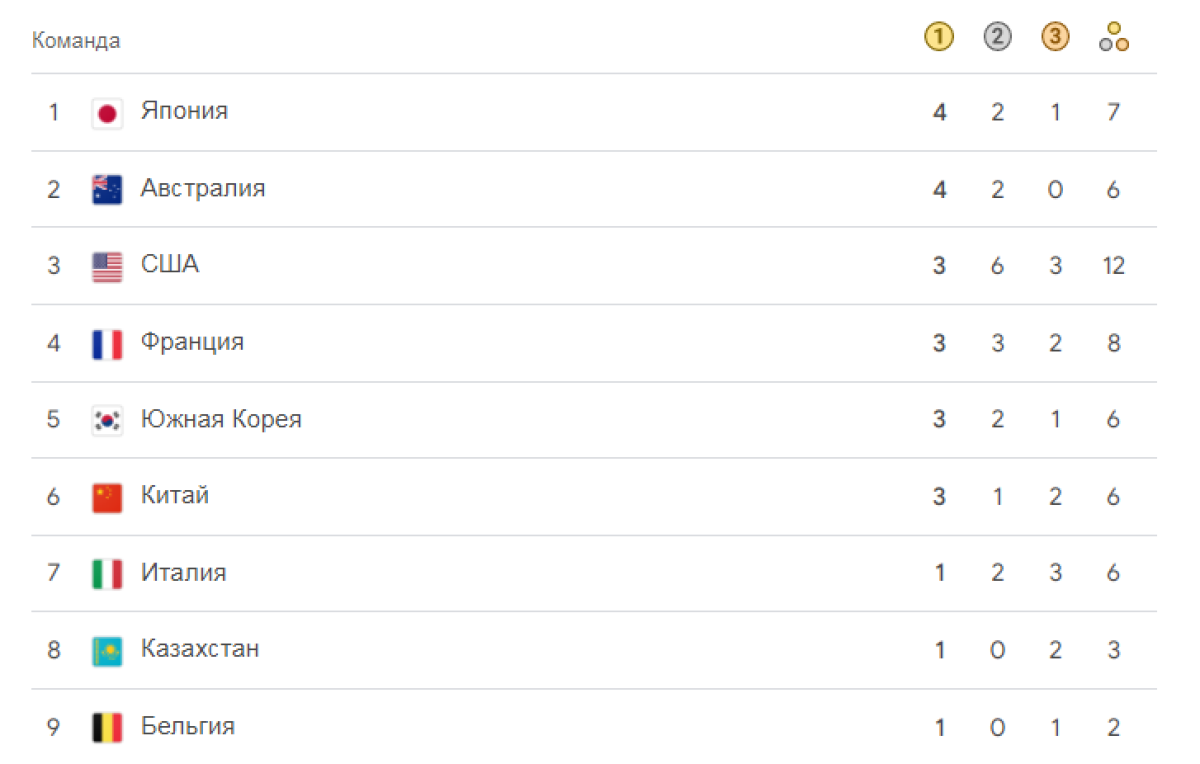This screenshot has width=1200, height=764.
Task: Click the Belgium flag icon
Action: (107, 728)
